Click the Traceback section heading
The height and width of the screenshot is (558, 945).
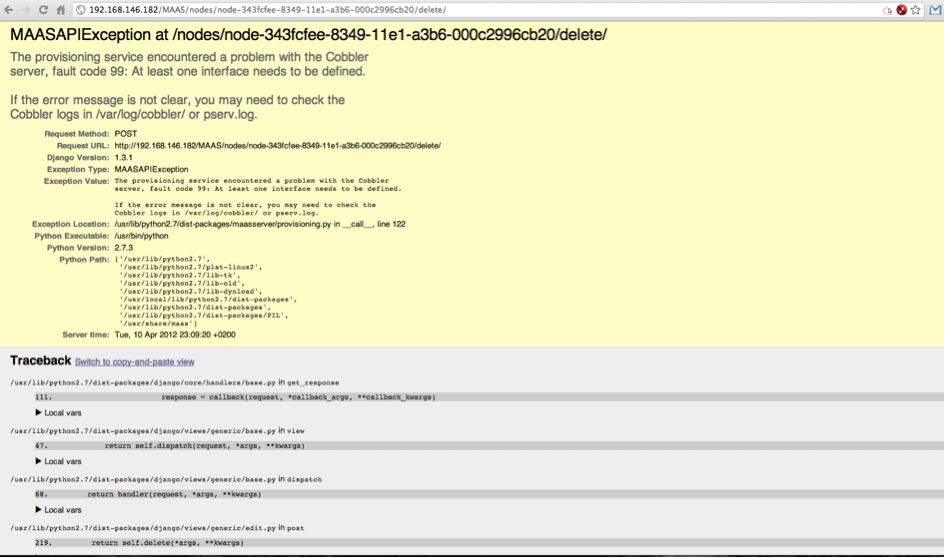pos(40,360)
